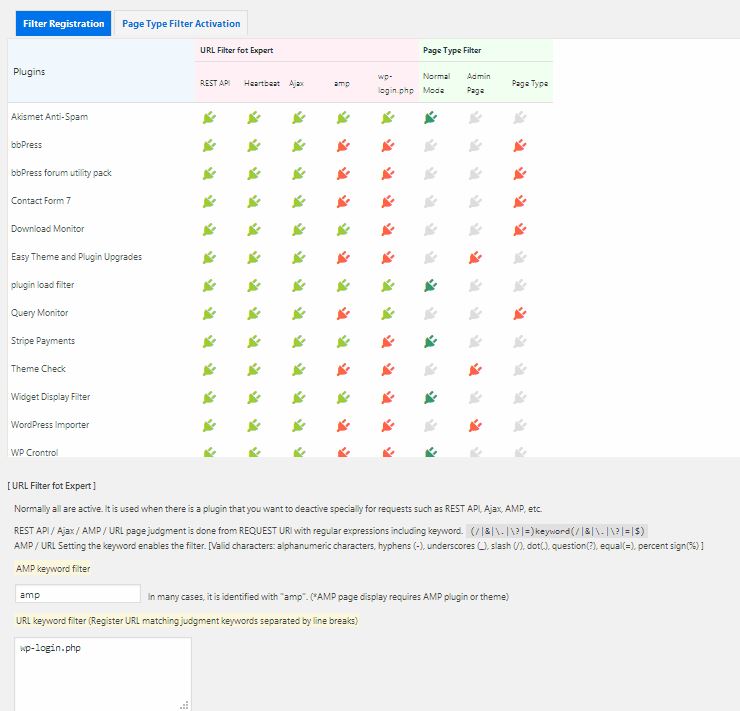Toggle Stripe Payments wp-login.php plug icon
Image resolution: width=740 pixels, height=711 pixels.
388,342
